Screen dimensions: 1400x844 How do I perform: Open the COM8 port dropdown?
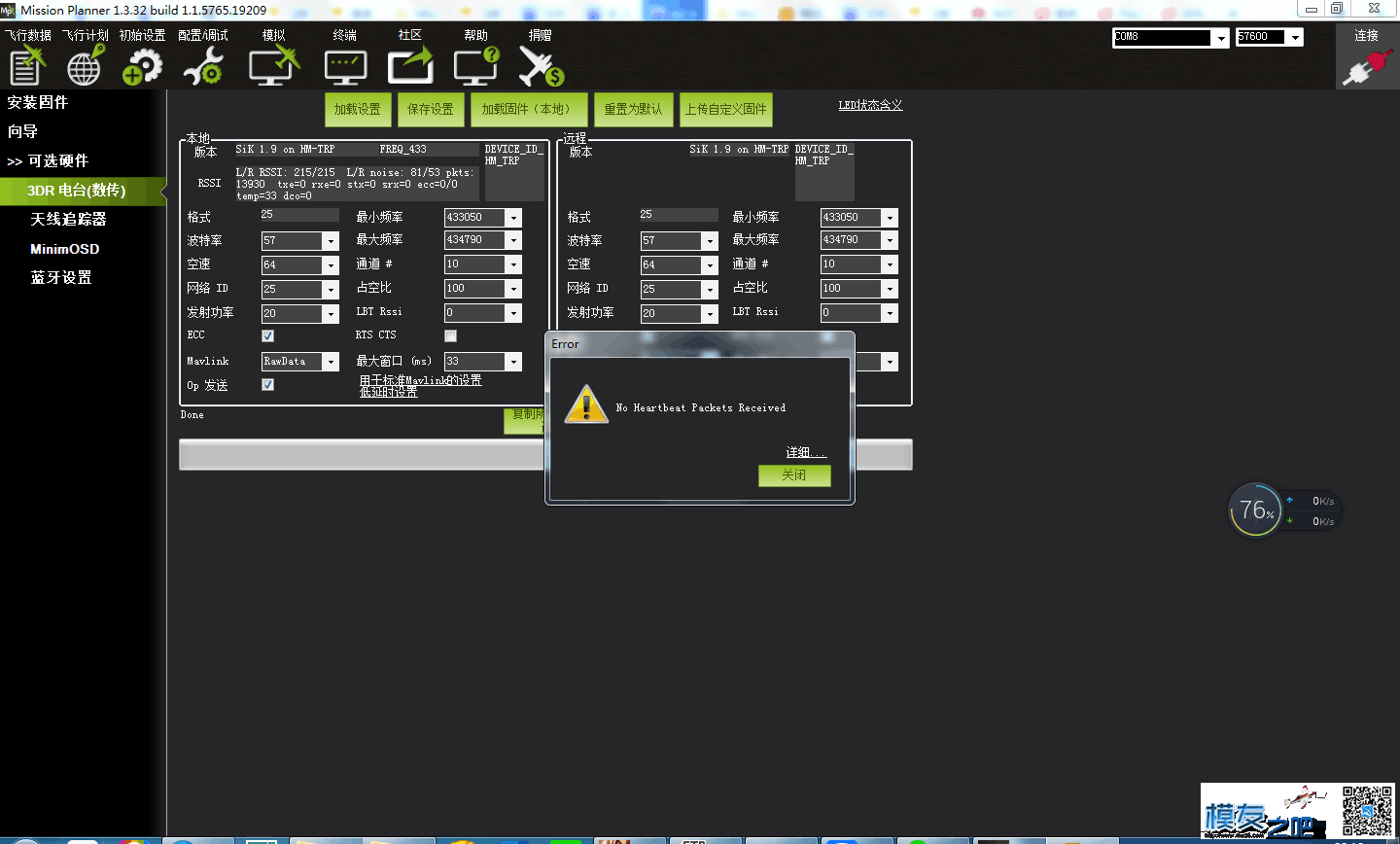click(x=1221, y=37)
